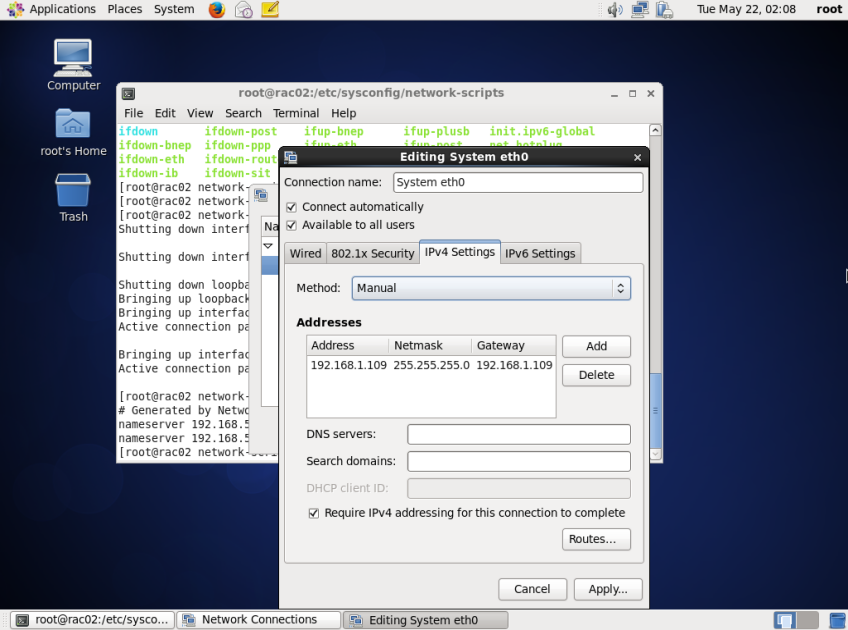
Task: Click the Apply button
Action: click(608, 589)
